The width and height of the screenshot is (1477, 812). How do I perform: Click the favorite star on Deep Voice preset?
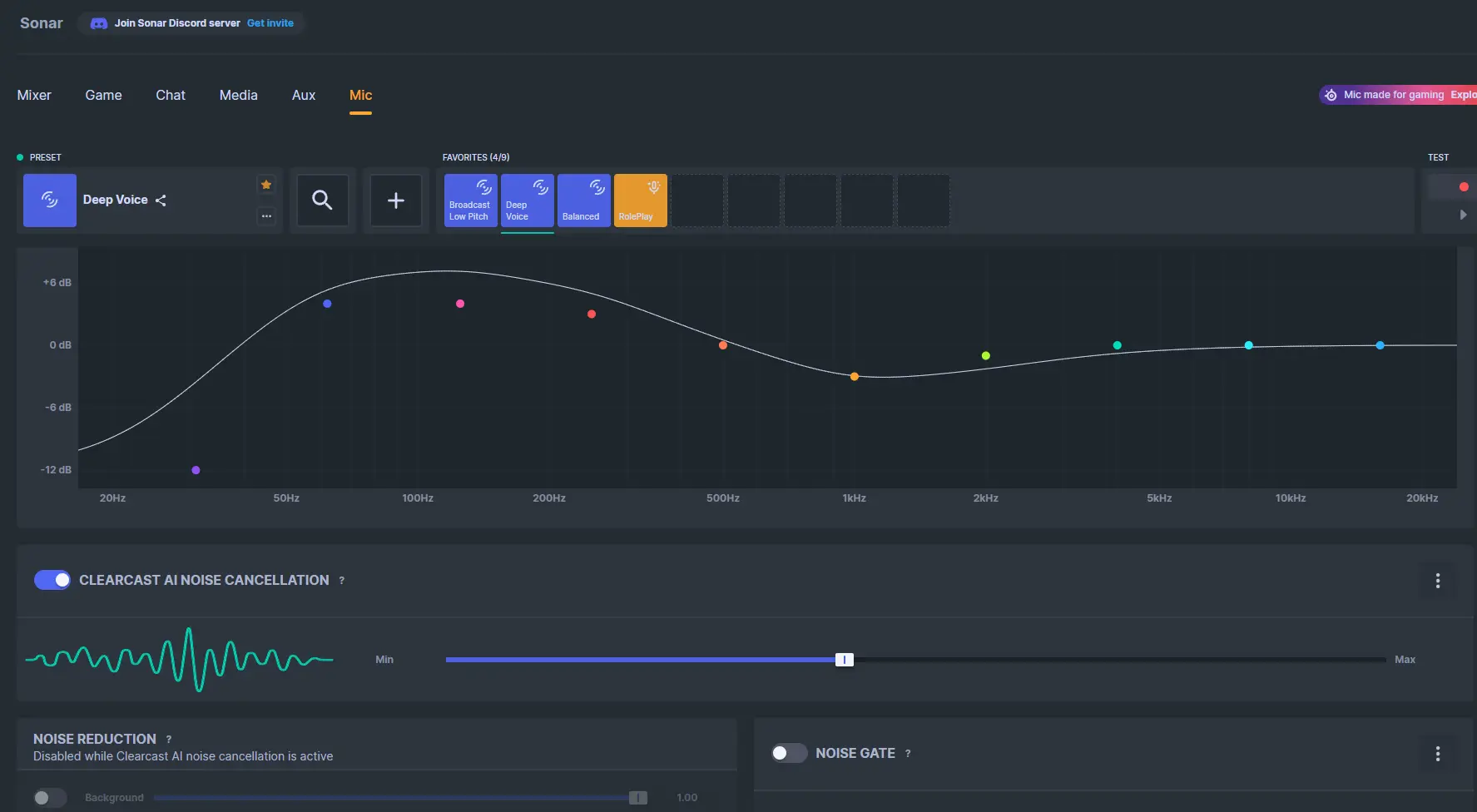tap(266, 185)
